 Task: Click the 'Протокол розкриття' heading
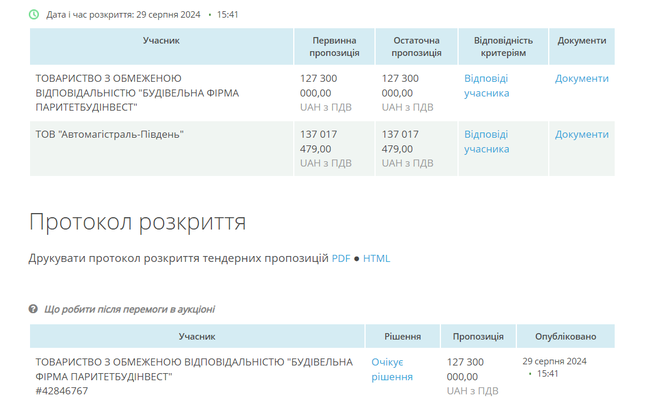[x=137, y=222]
